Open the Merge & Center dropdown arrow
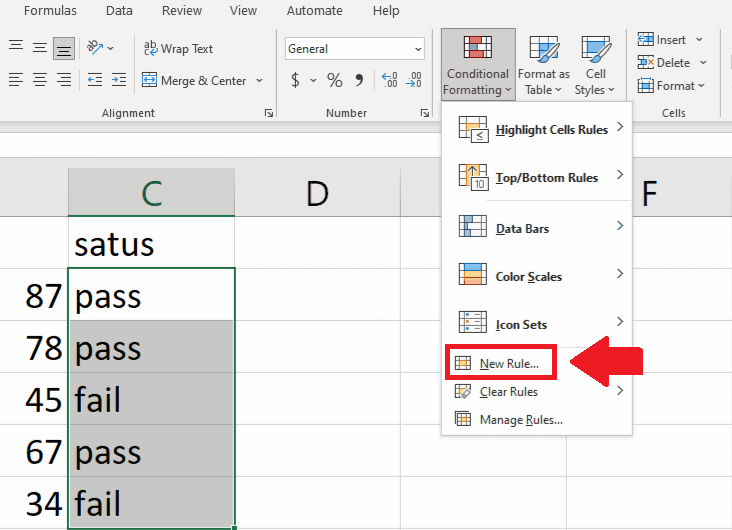This screenshot has height=530, width=732. pos(259,80)
